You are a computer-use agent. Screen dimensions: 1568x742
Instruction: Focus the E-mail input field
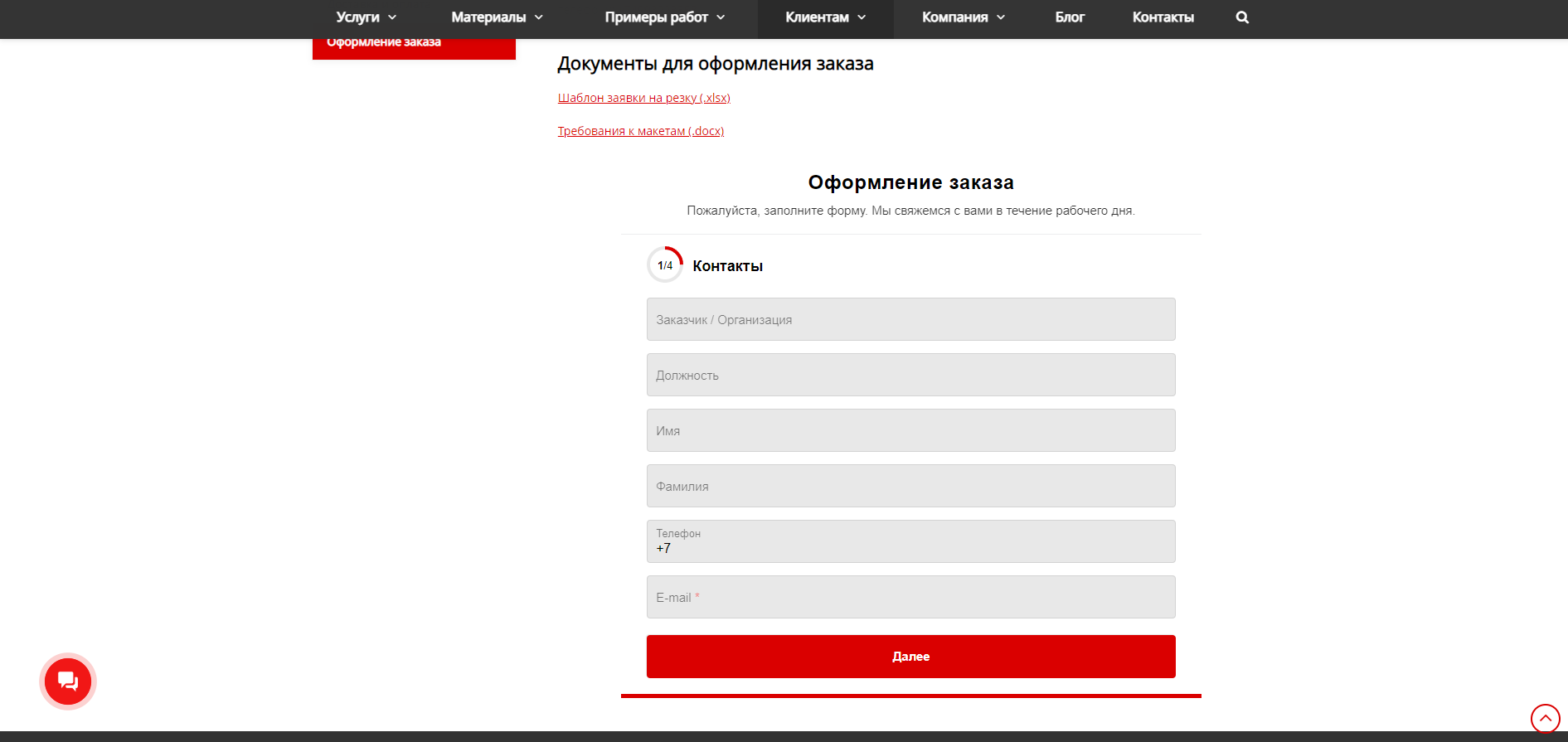911,597
